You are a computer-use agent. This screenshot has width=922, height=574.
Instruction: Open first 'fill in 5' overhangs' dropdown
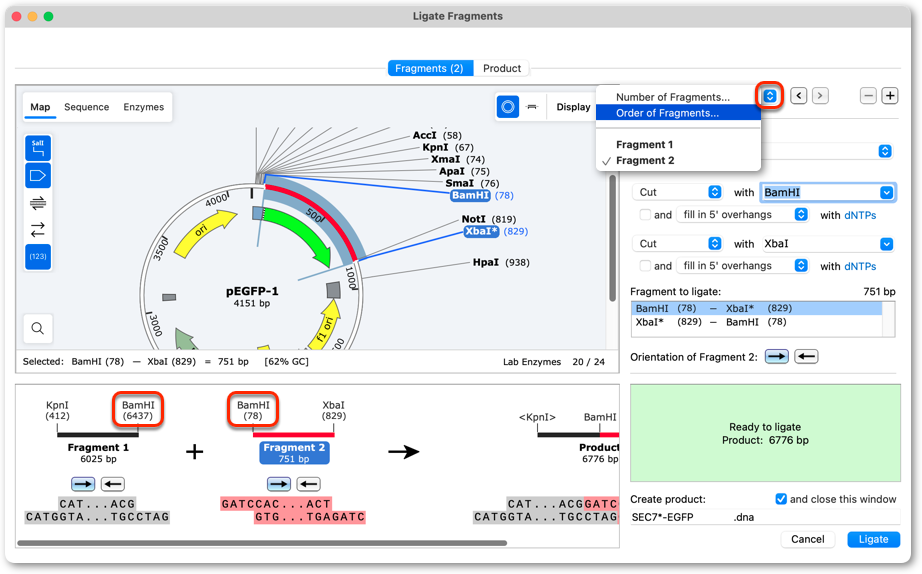[x=743, y=215]
